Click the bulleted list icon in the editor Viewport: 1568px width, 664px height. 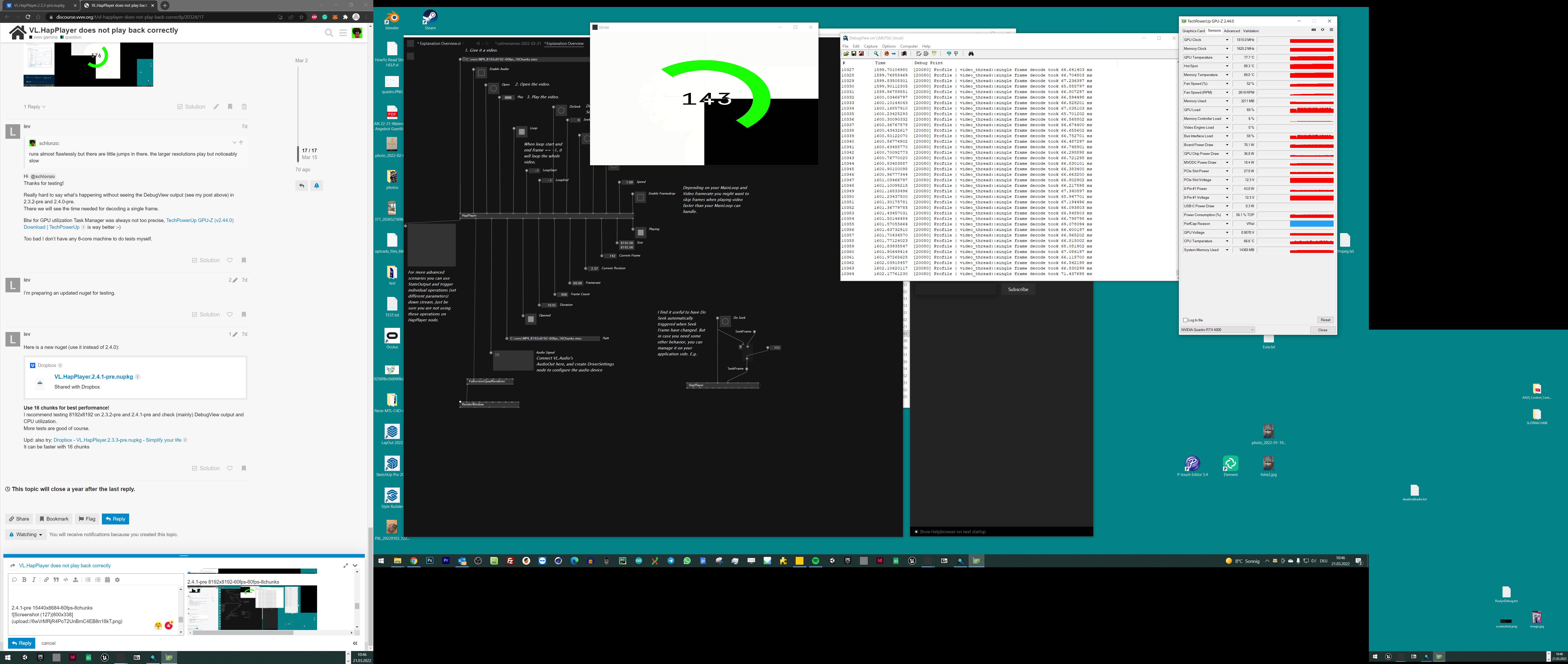88,580
